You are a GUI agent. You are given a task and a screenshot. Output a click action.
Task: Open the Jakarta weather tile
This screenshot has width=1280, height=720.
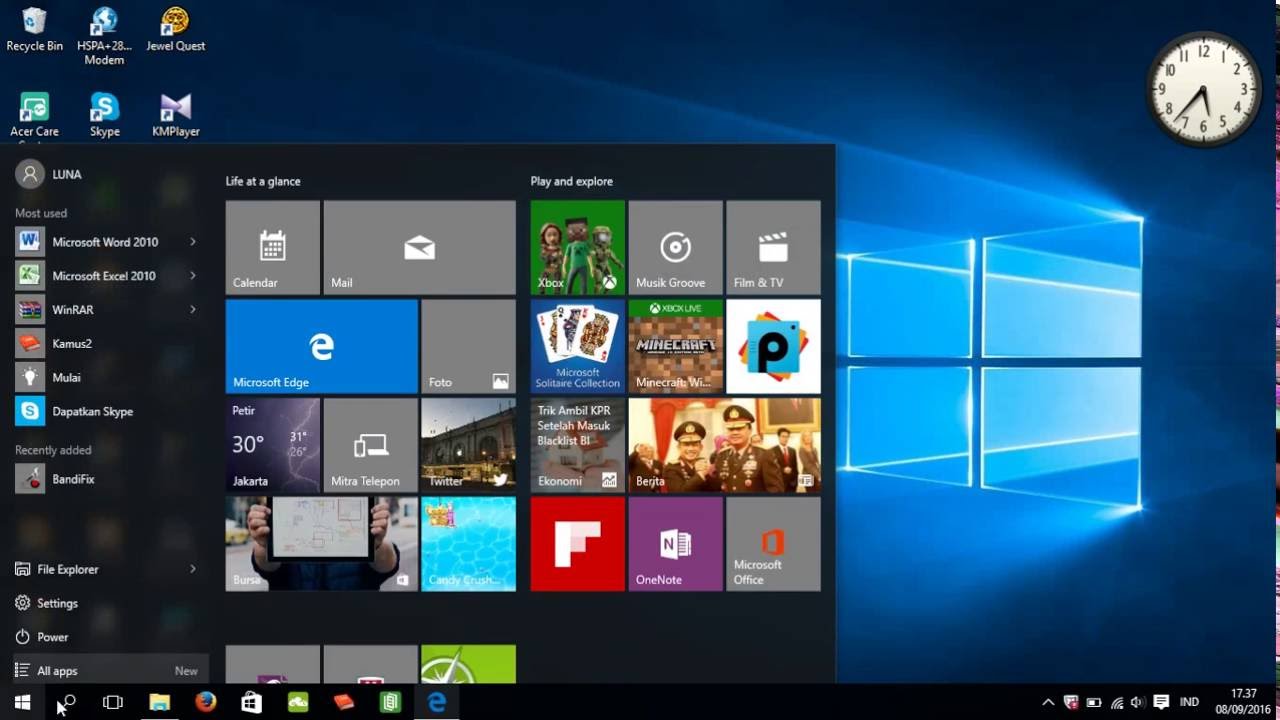(x=273, y=445)
